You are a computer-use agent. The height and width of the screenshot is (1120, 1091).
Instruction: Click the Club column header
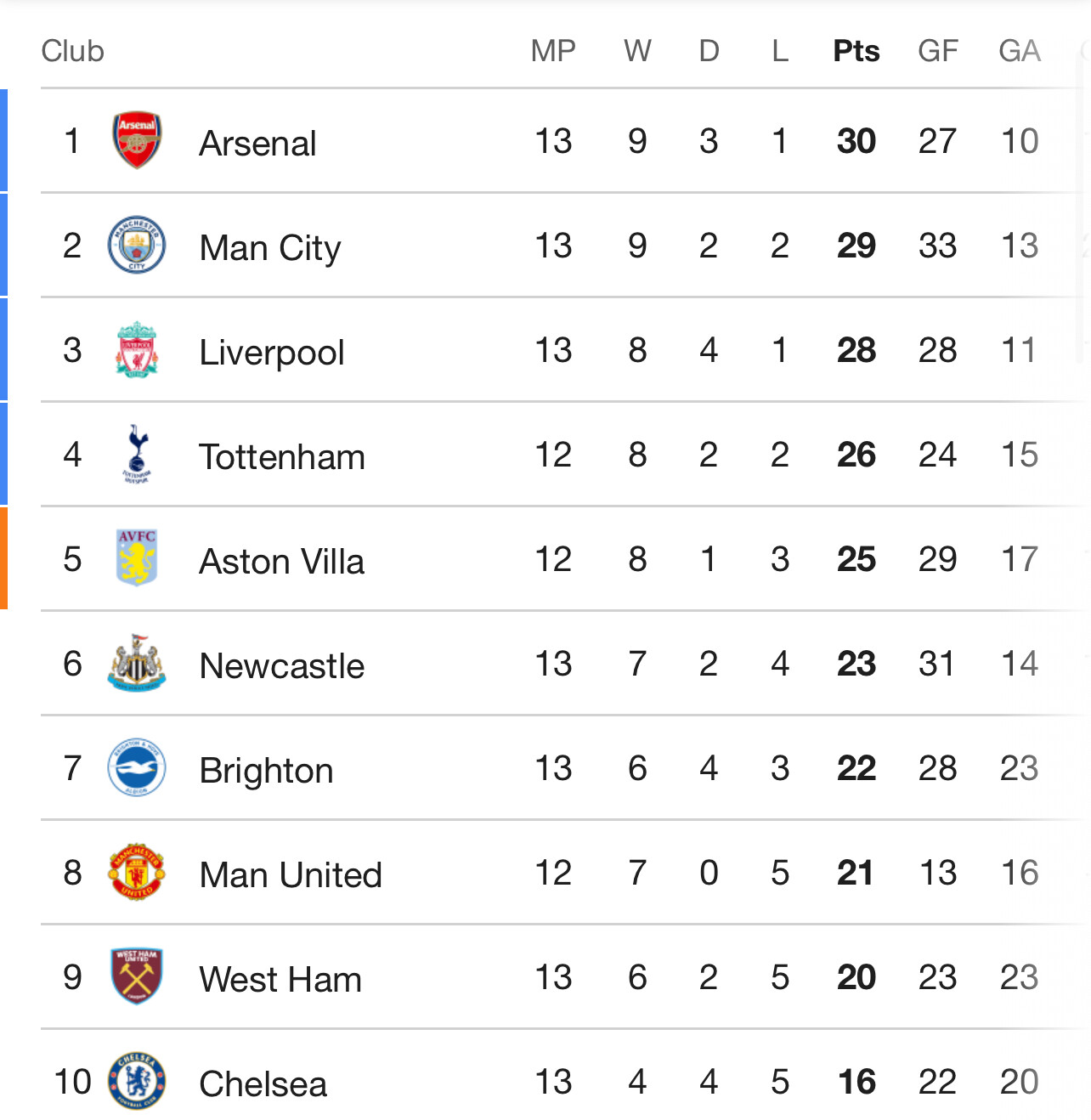tap(72, 51)
